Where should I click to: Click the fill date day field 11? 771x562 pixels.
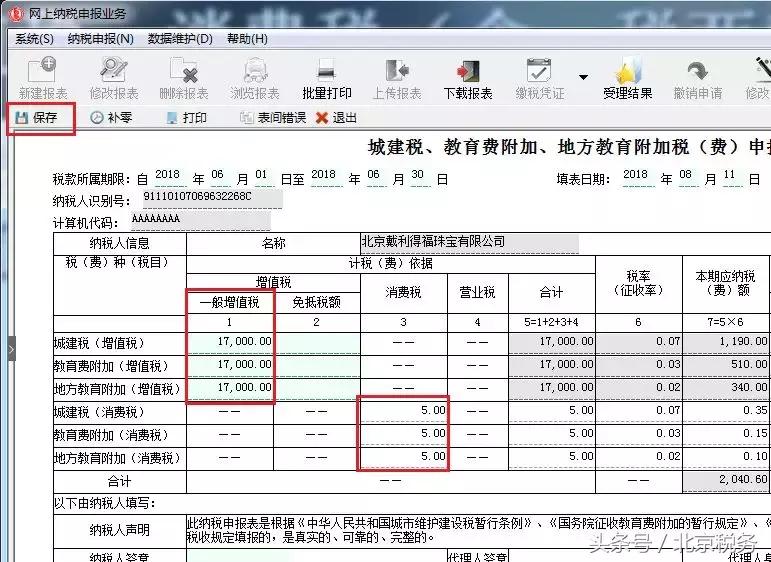point(732,177)
